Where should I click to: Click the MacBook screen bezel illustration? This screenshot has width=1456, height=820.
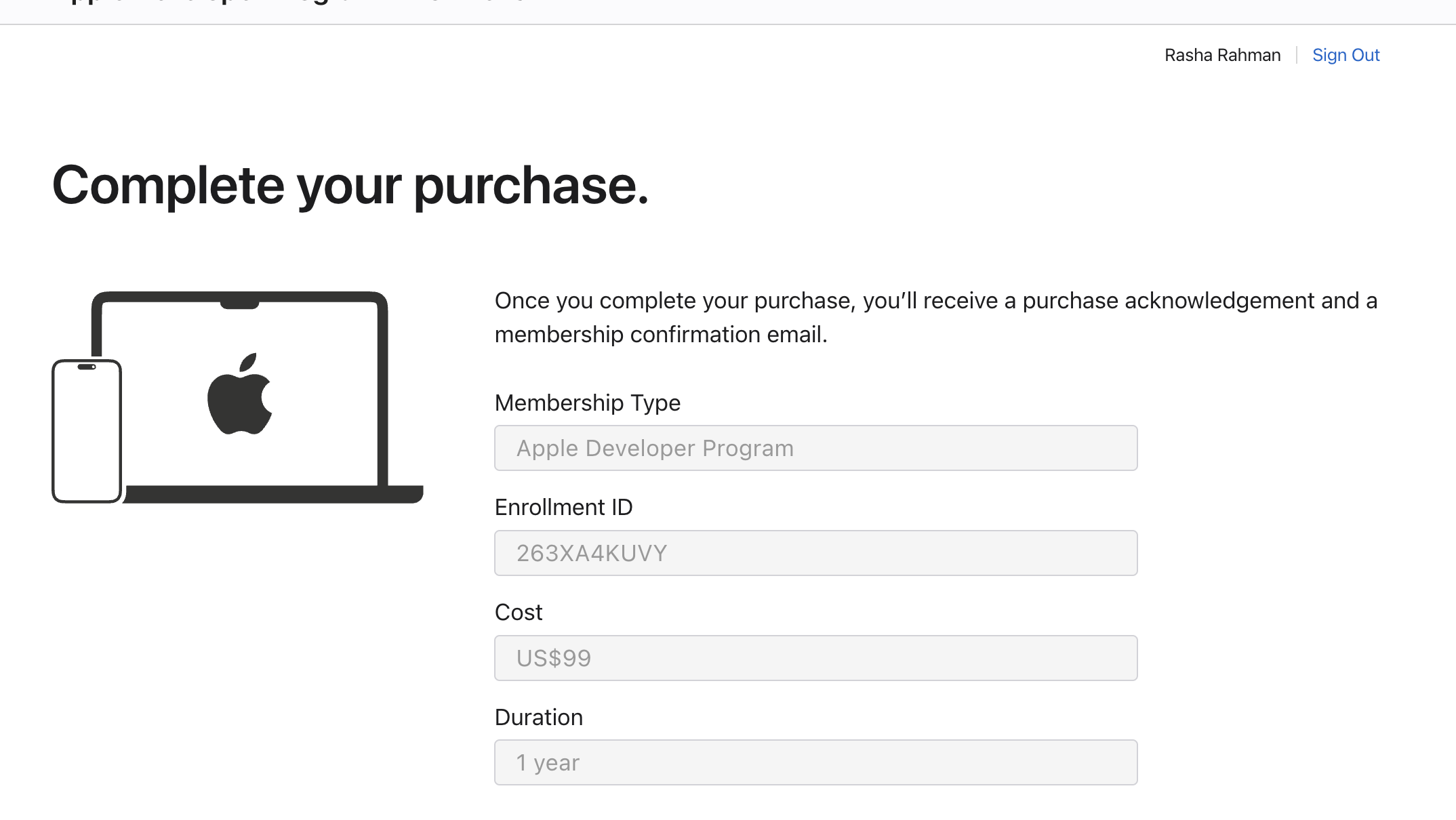pos(383,393)
